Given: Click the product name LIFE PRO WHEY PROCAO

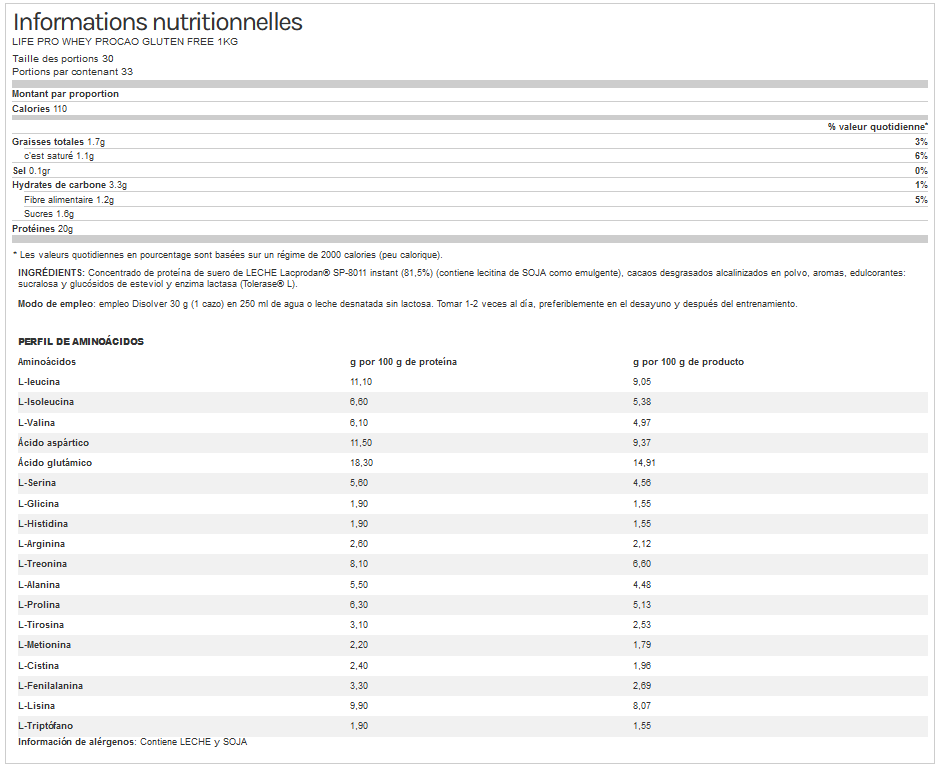Looking at the screenshot, I should click(125, 42).
